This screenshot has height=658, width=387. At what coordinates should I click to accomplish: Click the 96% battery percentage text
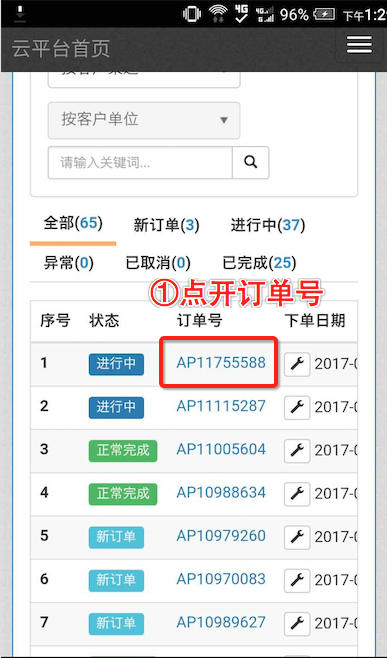pos(295,15)
